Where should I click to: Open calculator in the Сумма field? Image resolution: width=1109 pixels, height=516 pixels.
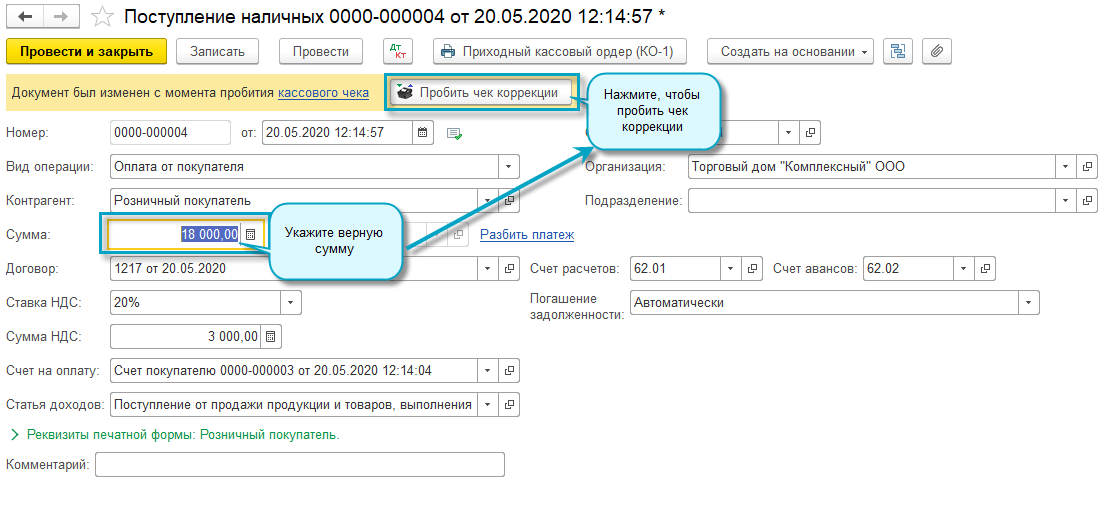click(x=250, y=235)
